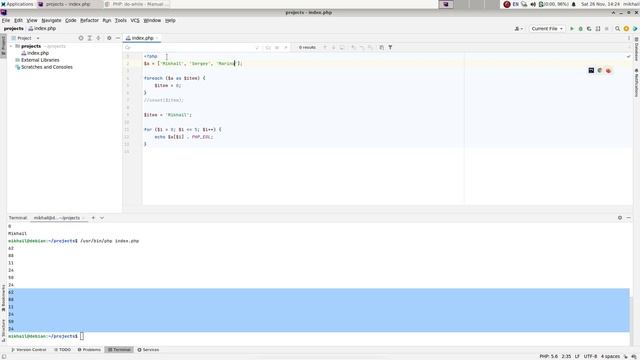
Task: Select opened file locate icon in Project panel
Action: pos(81,38)
